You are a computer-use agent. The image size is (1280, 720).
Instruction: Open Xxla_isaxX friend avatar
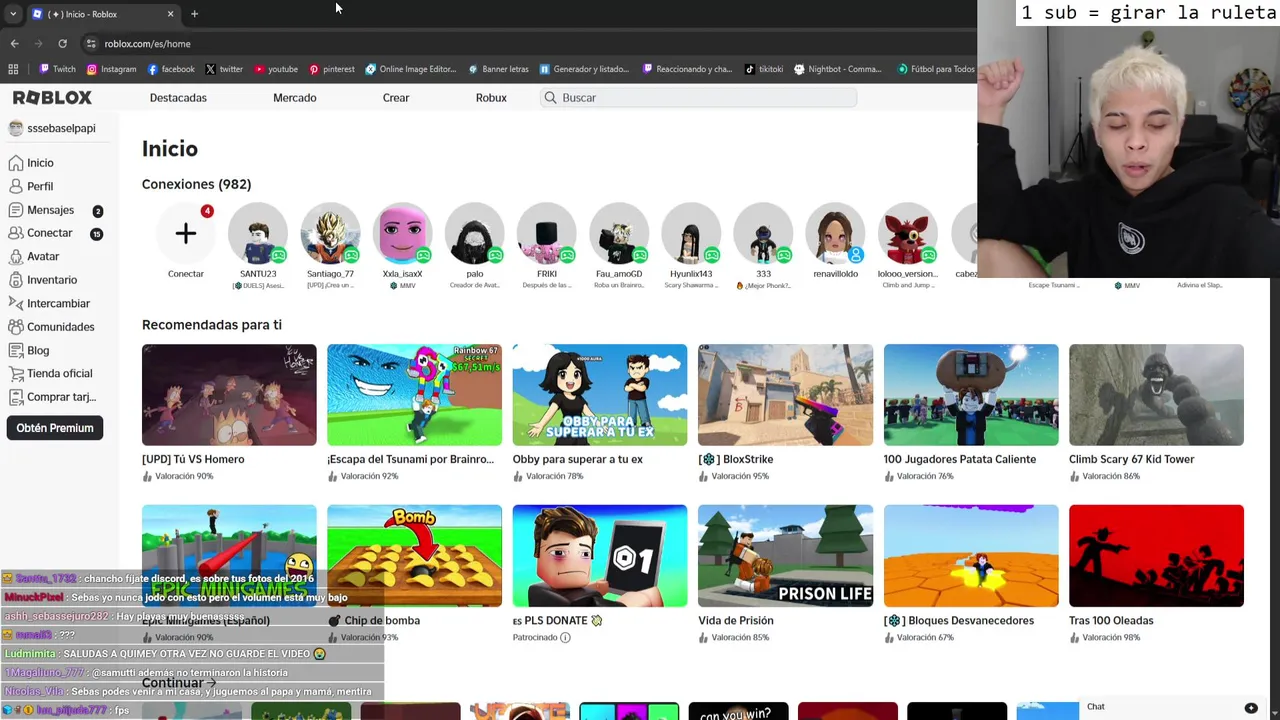coord(402,234)
